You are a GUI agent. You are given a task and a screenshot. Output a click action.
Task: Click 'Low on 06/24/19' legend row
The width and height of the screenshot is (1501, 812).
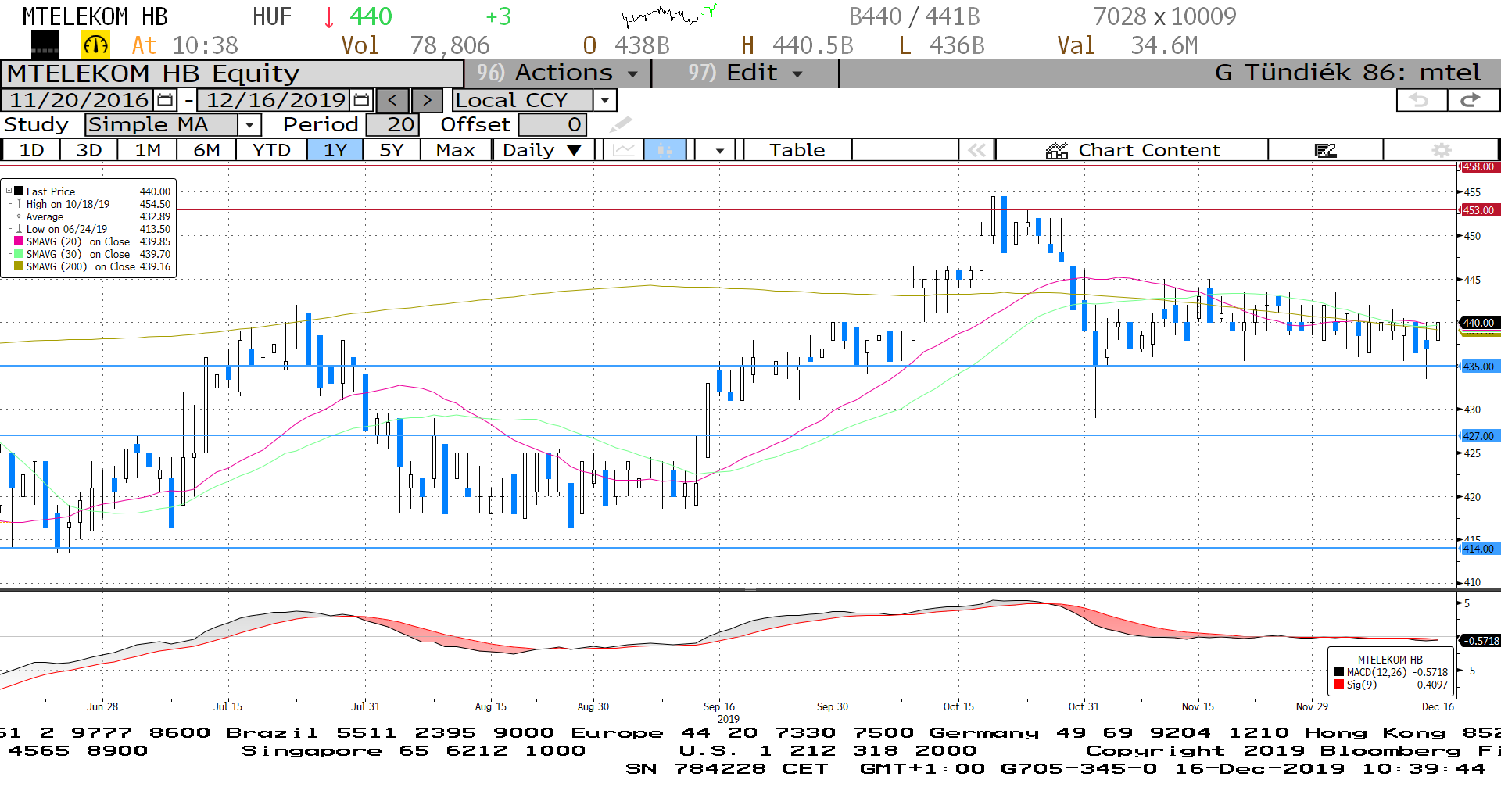[x=92, y=229]
